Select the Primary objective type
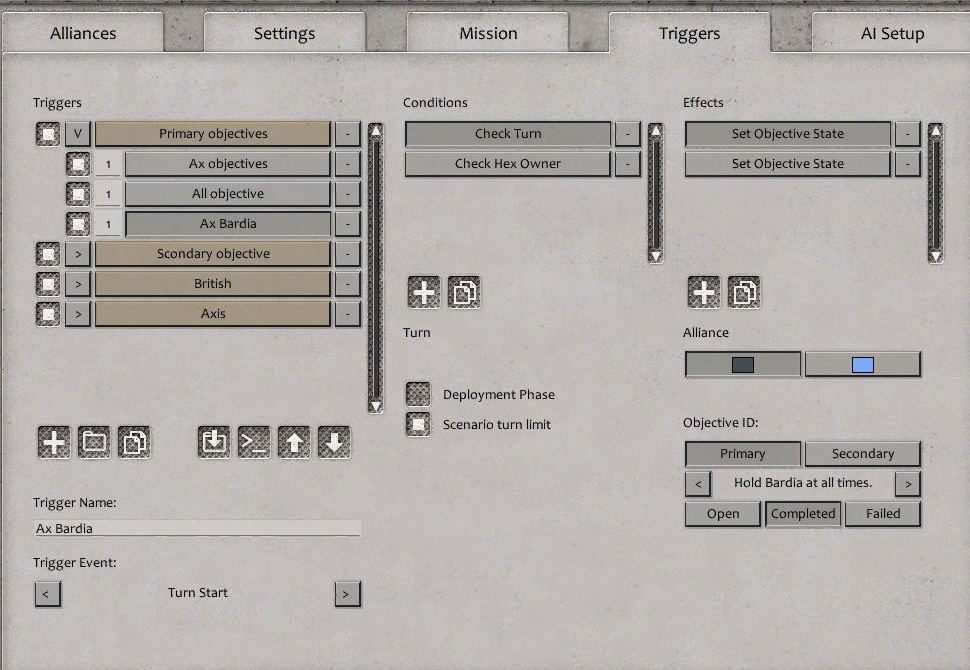This screenshot has height=670, width=970. click(x=743, y=453)
